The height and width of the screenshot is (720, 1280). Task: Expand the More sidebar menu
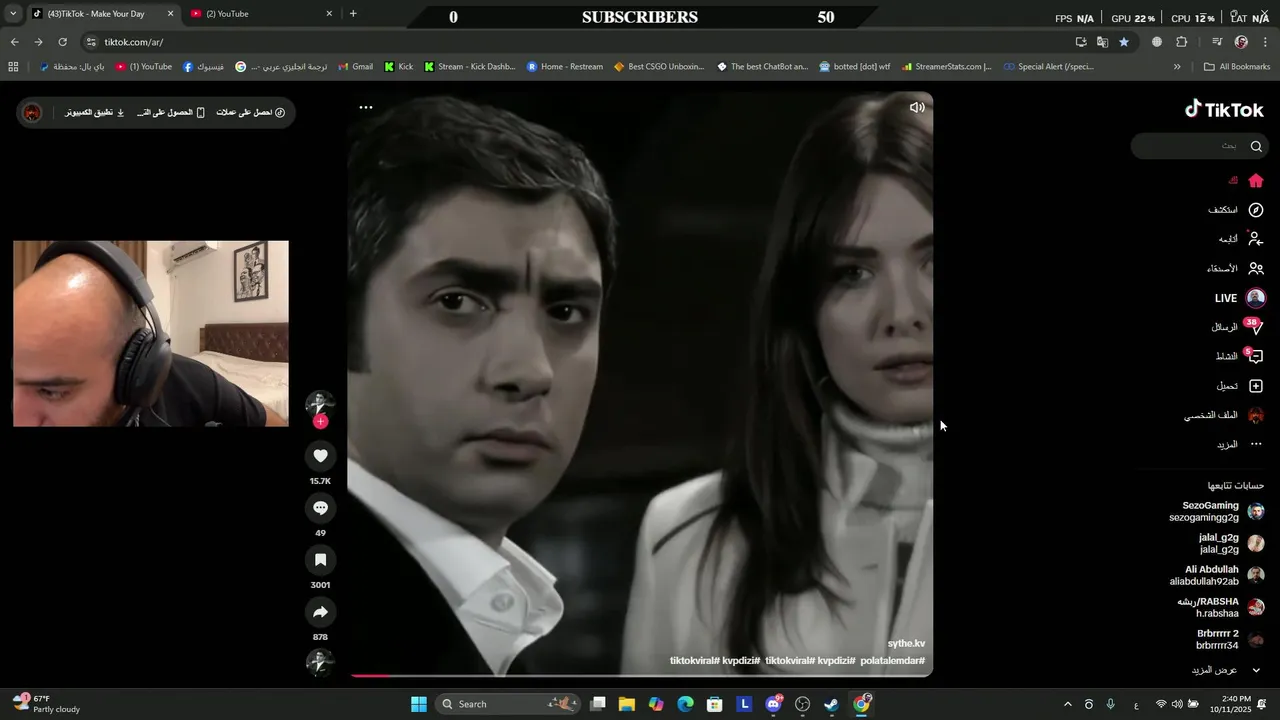point(1240,444)
